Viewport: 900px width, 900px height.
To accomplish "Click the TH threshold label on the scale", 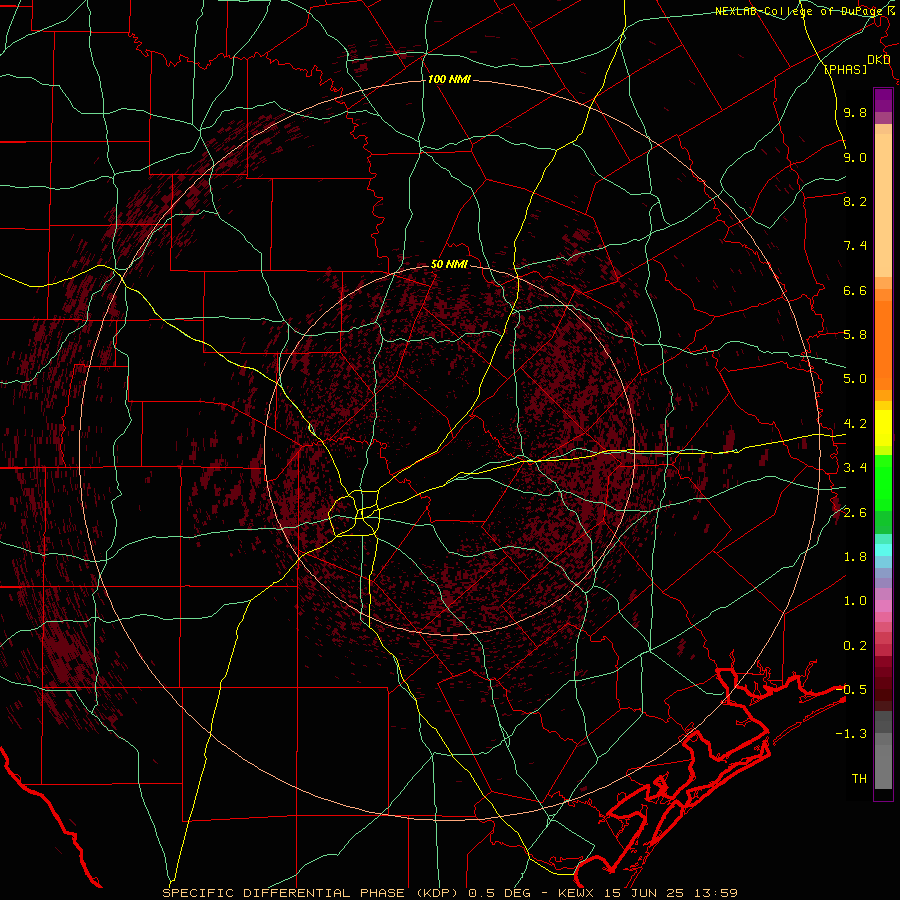I will click(x=859, y=779).
